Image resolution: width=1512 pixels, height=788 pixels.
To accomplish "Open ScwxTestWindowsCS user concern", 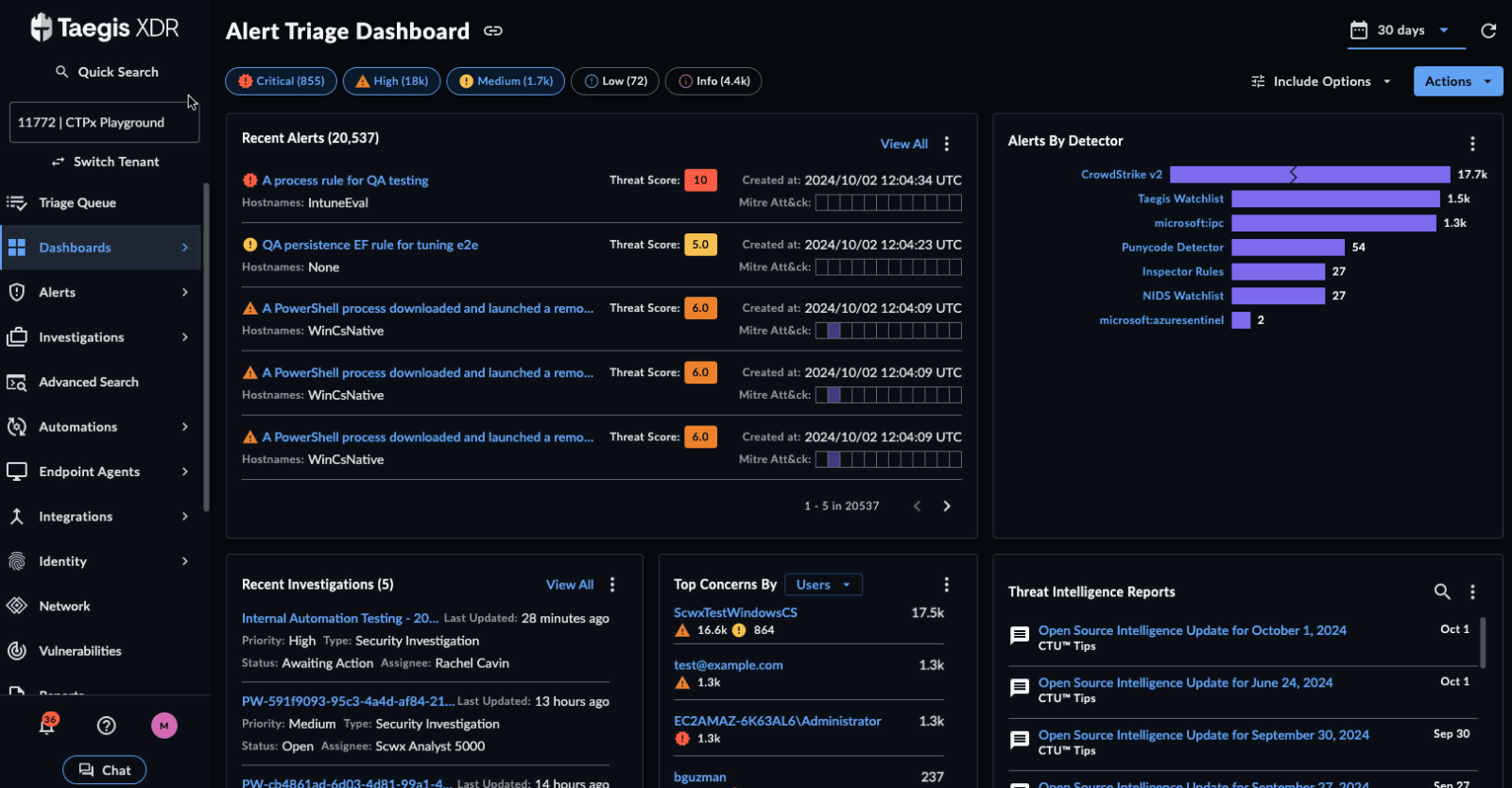I will pyautogui.click(x=735, y=612).
